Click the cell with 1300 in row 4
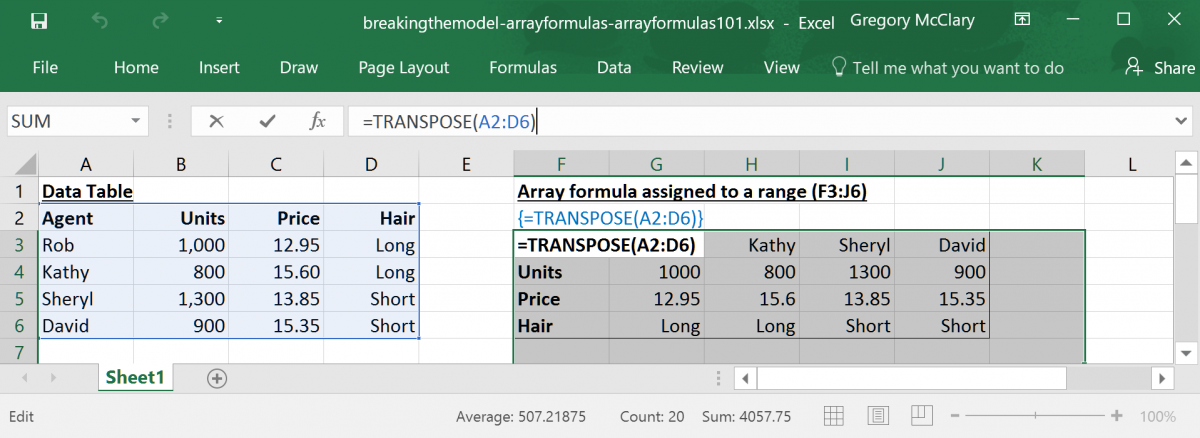1200x438 pixels. pos(847,272)
